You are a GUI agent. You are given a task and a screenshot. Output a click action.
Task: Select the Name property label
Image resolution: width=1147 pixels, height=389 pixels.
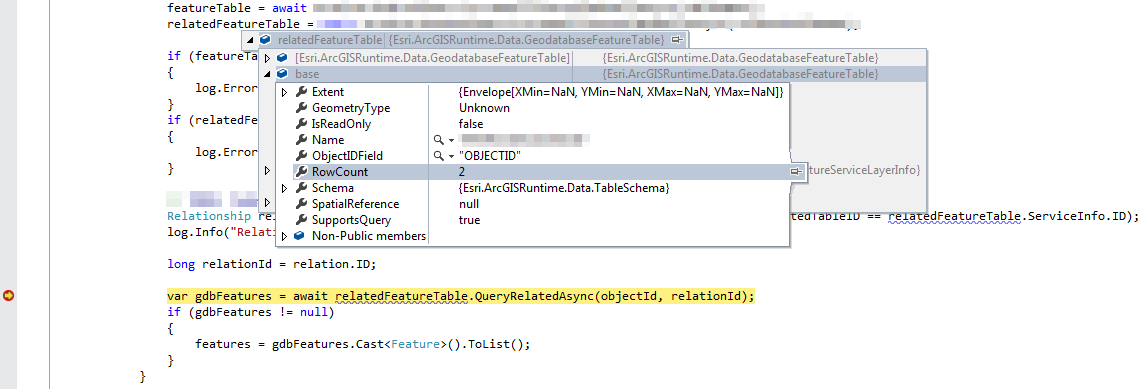328,140
